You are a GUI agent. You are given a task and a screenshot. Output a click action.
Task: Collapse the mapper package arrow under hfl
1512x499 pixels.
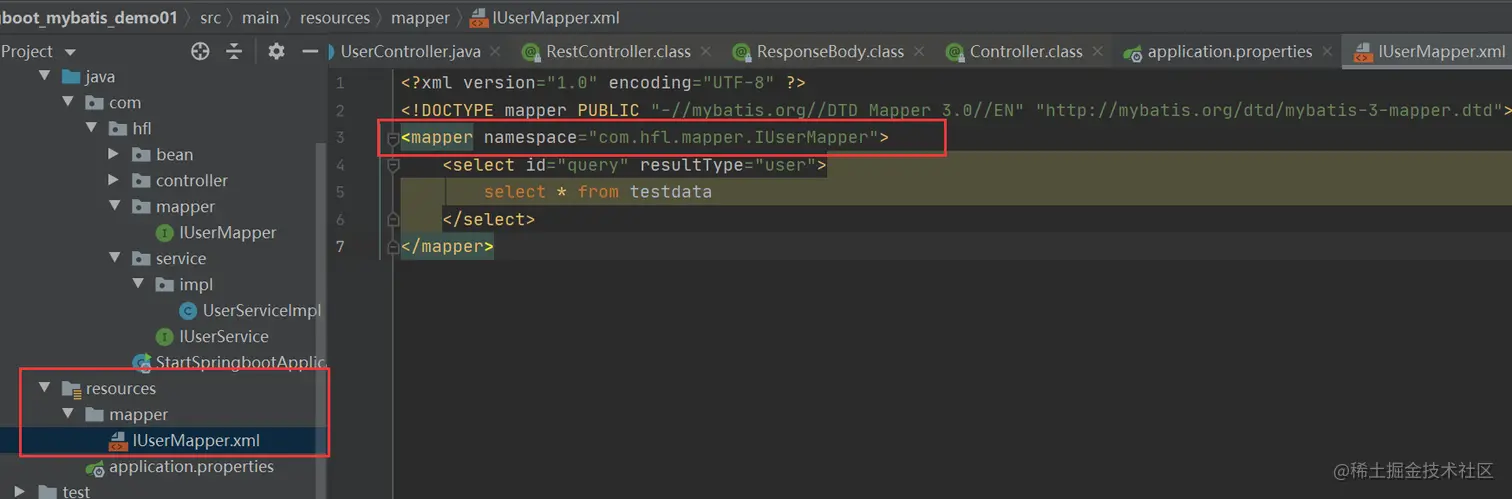114,206
